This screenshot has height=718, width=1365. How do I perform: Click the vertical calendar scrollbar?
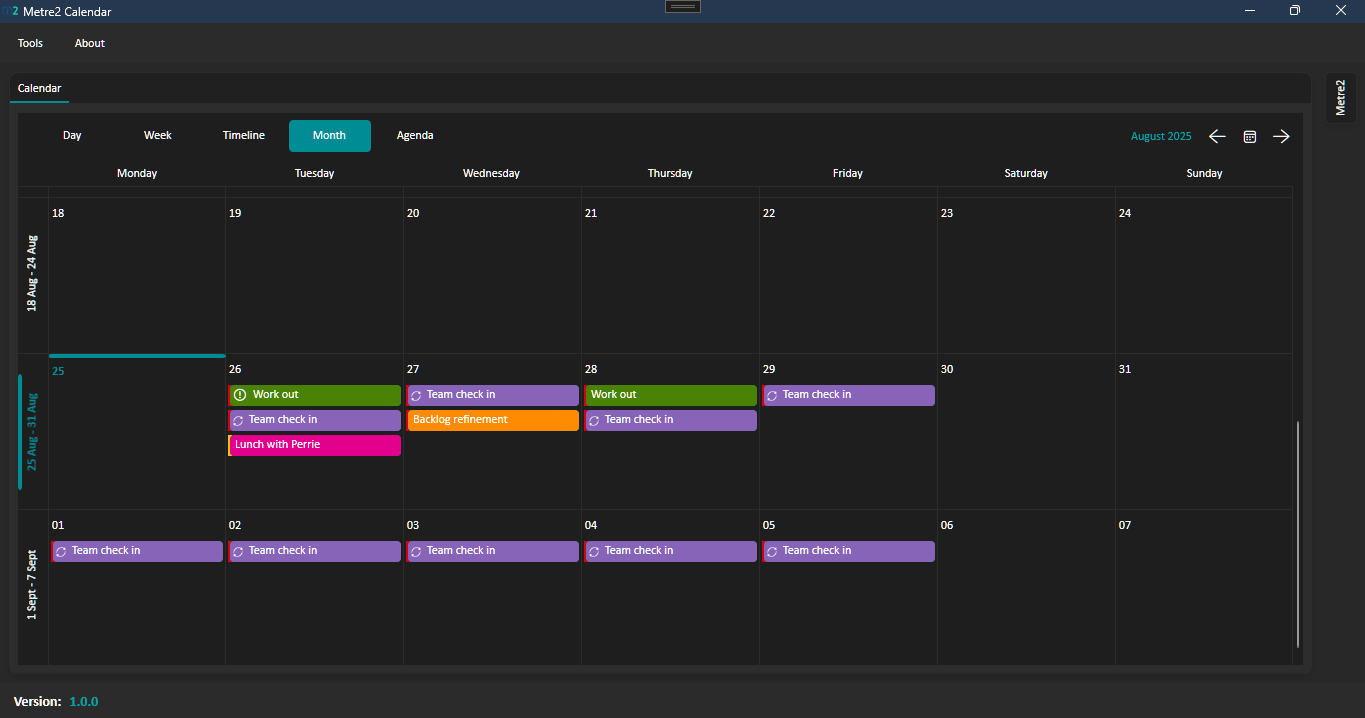point(1298,534)
